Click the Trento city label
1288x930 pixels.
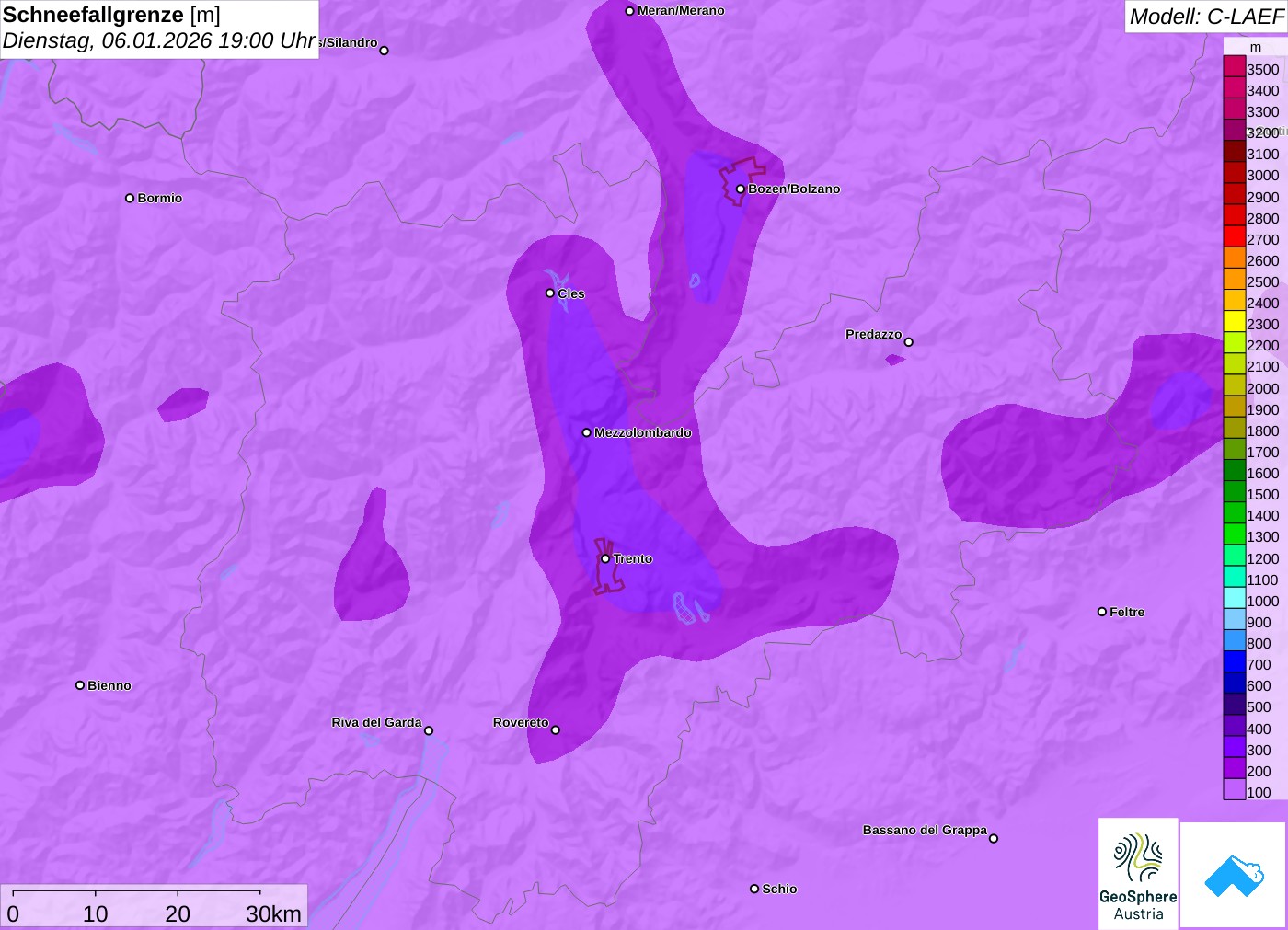pyautogui.click(x=633, y=558)
